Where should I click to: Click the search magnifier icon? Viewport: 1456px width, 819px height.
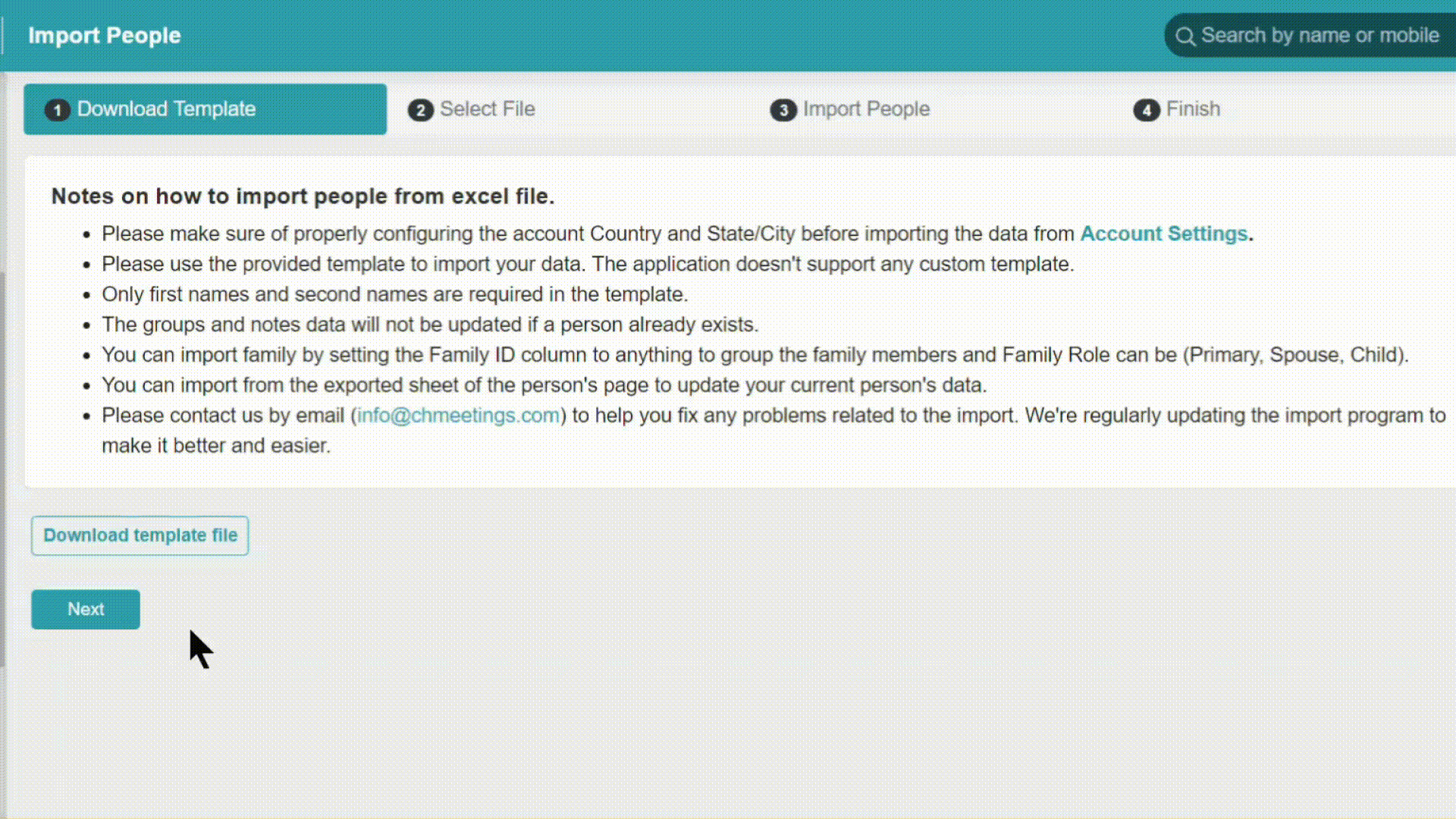[x=1185, y=36]
